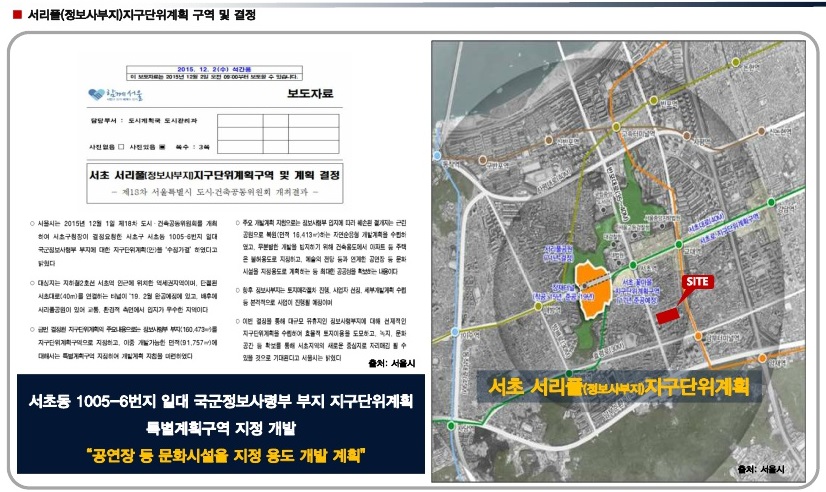Click the 담당부서 도시계획국 line
The height and width of the screenshot is (492, 826).
(144, 121)
